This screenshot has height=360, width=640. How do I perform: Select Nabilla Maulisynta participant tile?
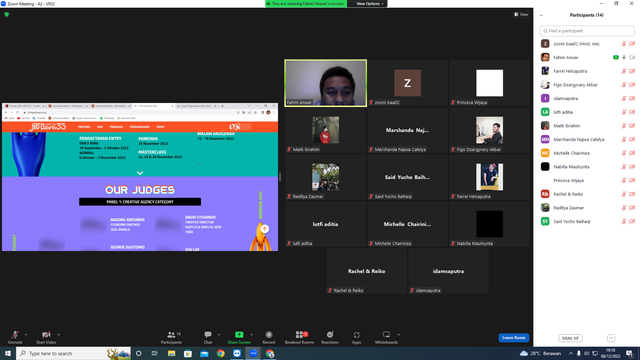coord(489,224)
